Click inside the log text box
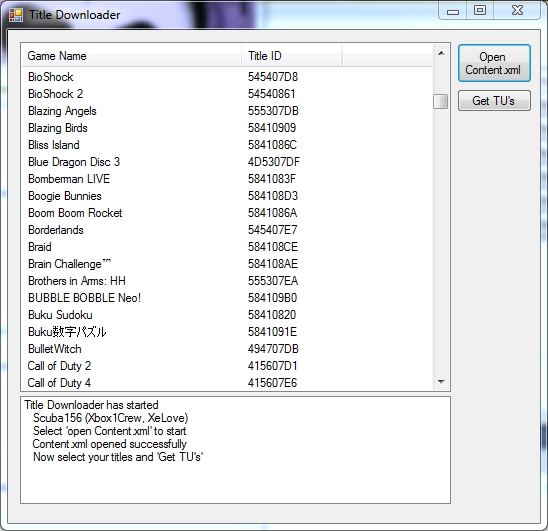This screenshot has height=531, width=548. tap(235, 450)
